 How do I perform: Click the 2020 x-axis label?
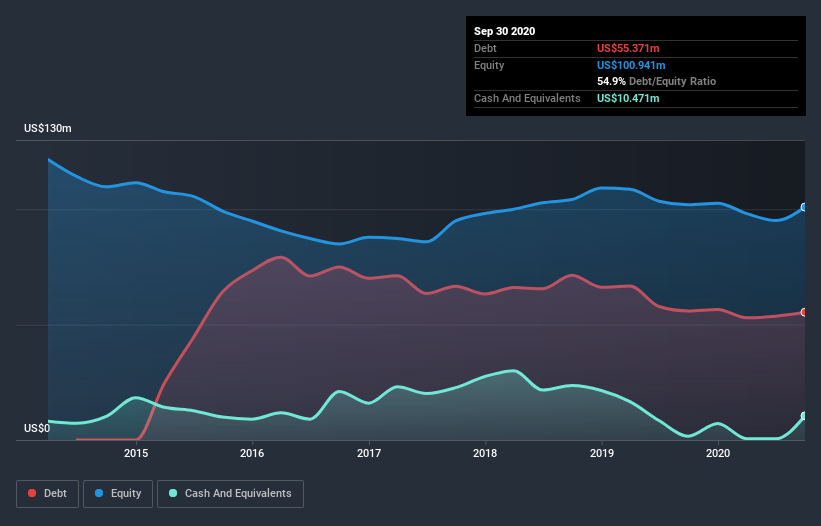coord(718,453)
